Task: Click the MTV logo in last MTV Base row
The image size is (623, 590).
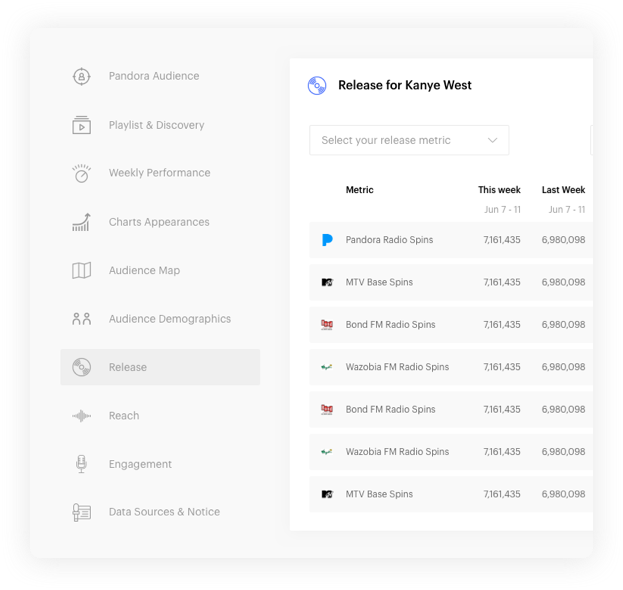Action: 327,494
